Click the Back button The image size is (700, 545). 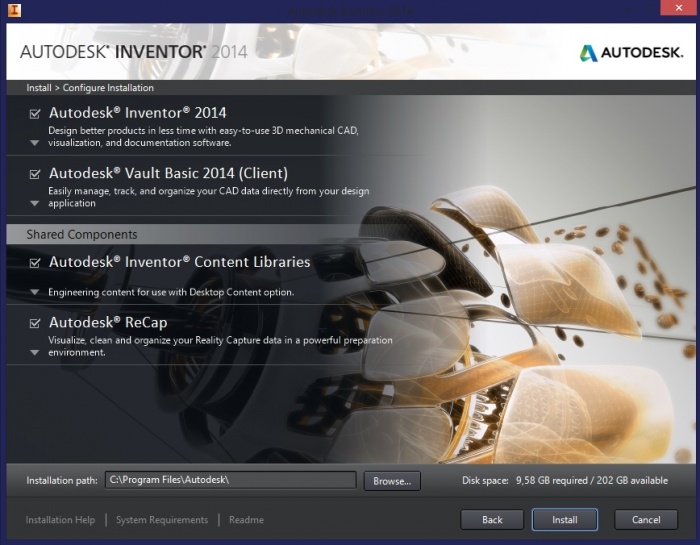point(492,520)
